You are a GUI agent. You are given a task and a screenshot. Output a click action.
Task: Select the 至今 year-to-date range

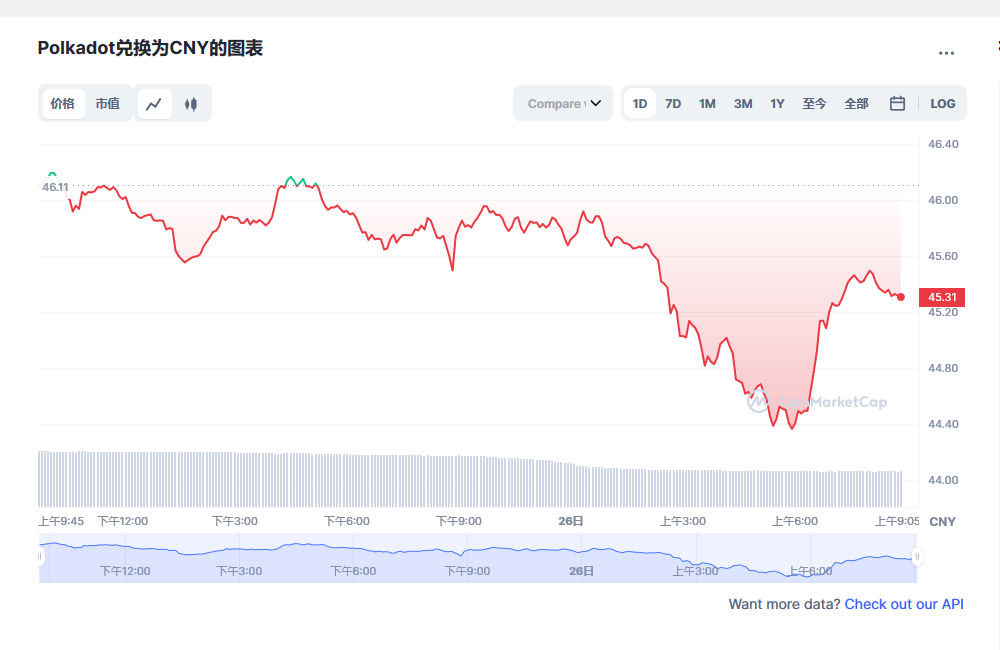814,103
